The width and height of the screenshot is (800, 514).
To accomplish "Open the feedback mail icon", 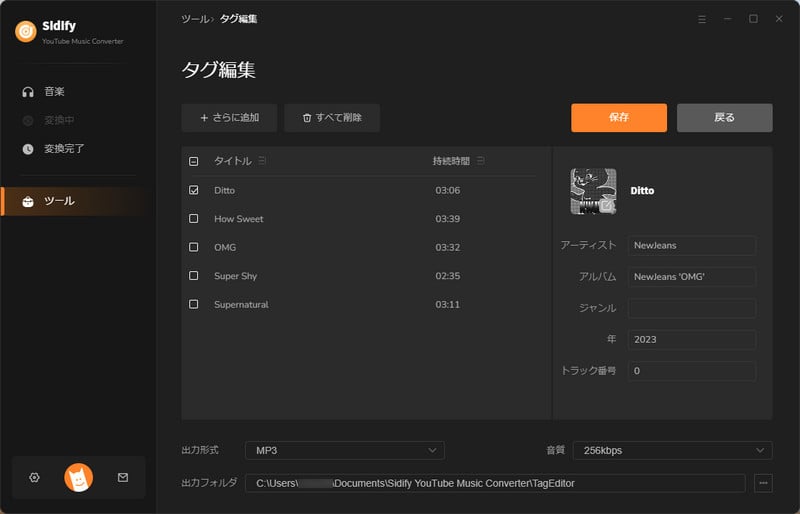I will click(x=123, y=477).
